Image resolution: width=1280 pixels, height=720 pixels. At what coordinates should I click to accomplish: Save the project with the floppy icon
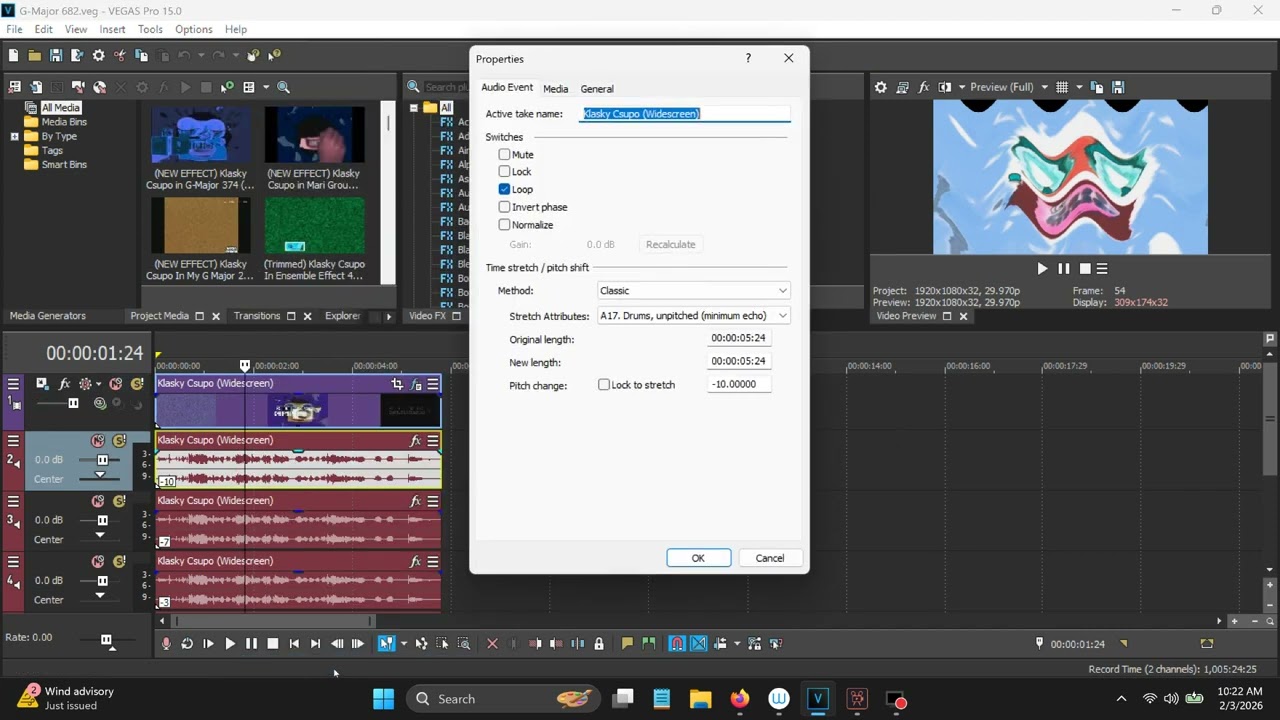coord(56,56)
